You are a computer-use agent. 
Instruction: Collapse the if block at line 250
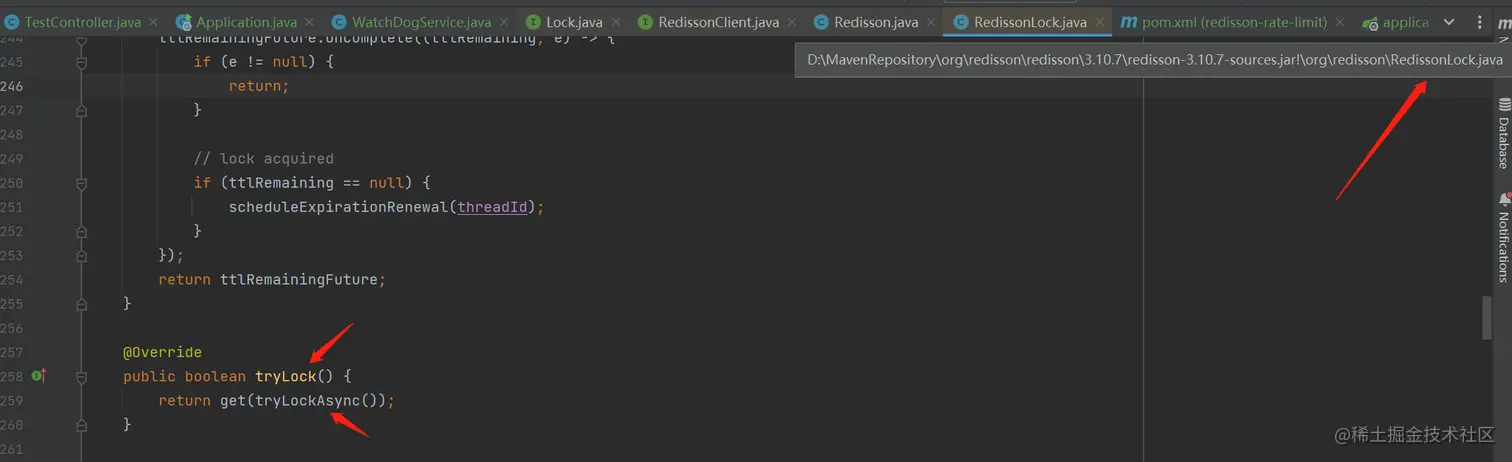[81, 183]
